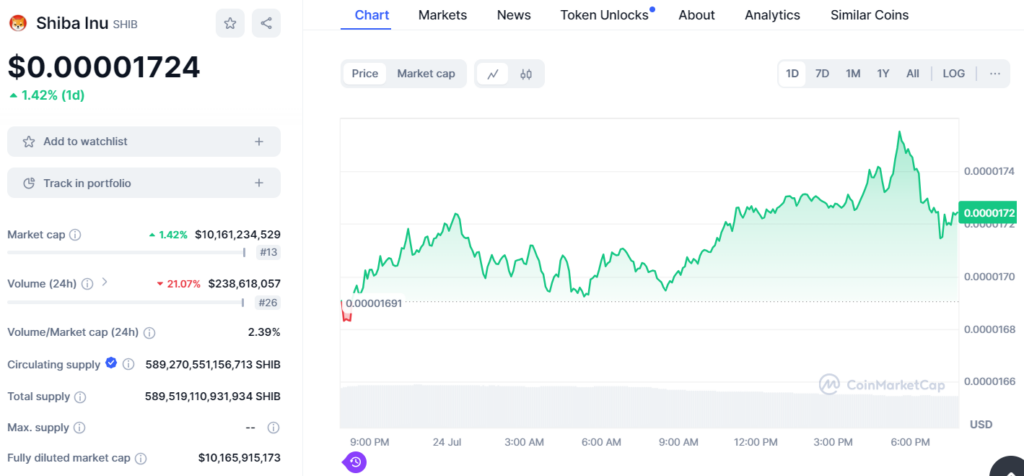The image size is (1024, 476).
Task: Open the About tab
Action: [697, 15]
